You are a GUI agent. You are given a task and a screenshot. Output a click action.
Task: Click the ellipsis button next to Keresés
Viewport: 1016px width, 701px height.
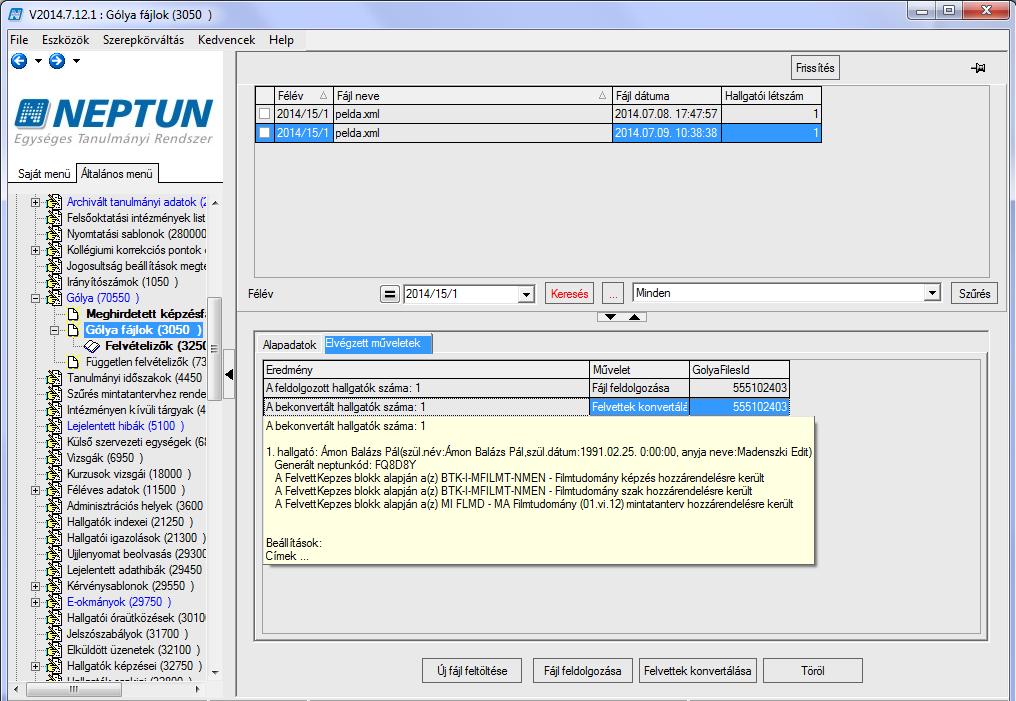tap(613, 294)
